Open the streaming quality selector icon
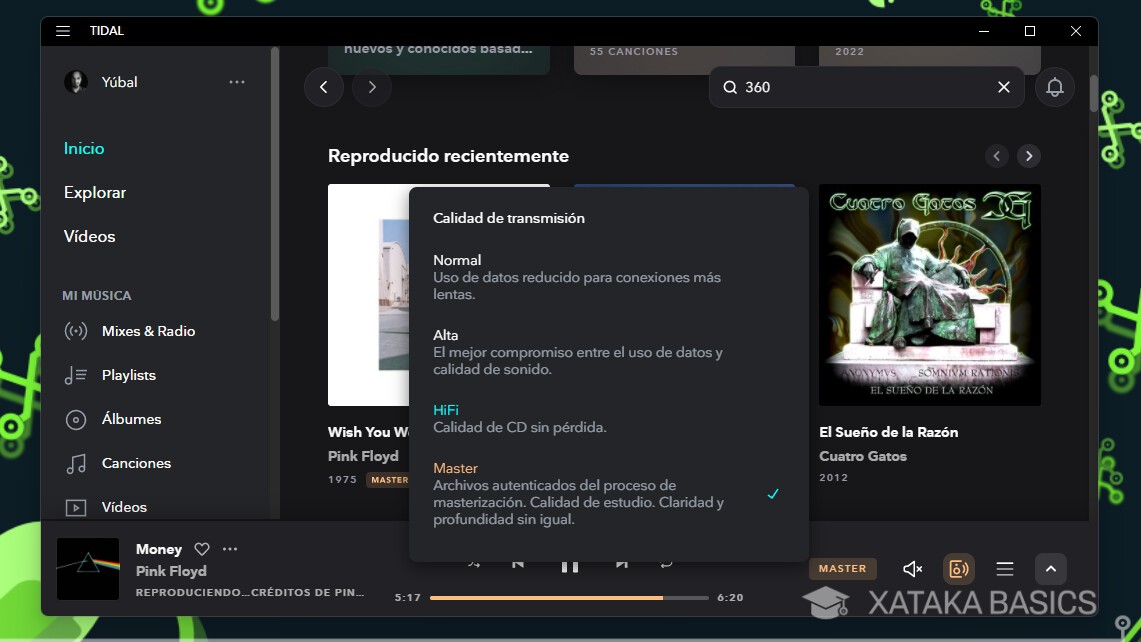This screenshot has height=642, width=1141. tap(958, 568)
